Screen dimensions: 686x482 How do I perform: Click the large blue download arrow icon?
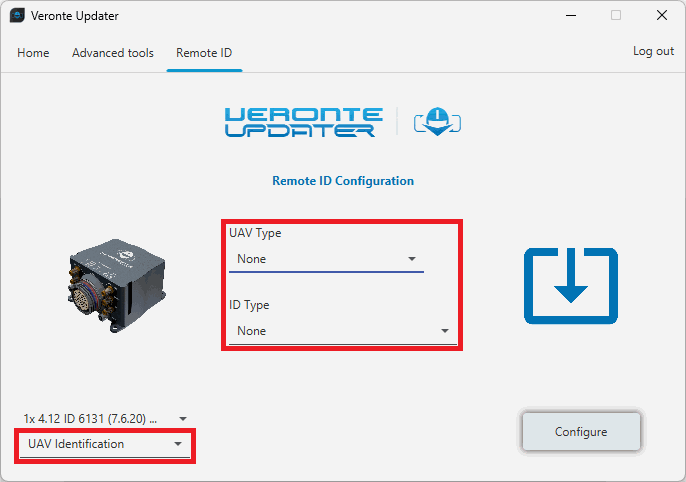(x=570, y=286)
